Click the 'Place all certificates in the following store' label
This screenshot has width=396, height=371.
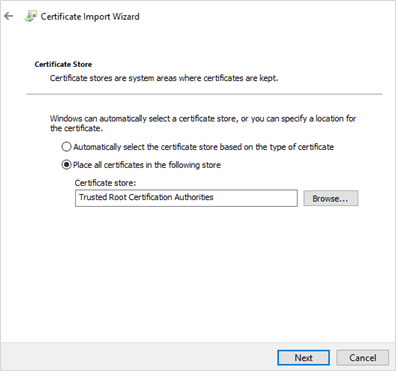pyautogui.click(x=147, y=165)
